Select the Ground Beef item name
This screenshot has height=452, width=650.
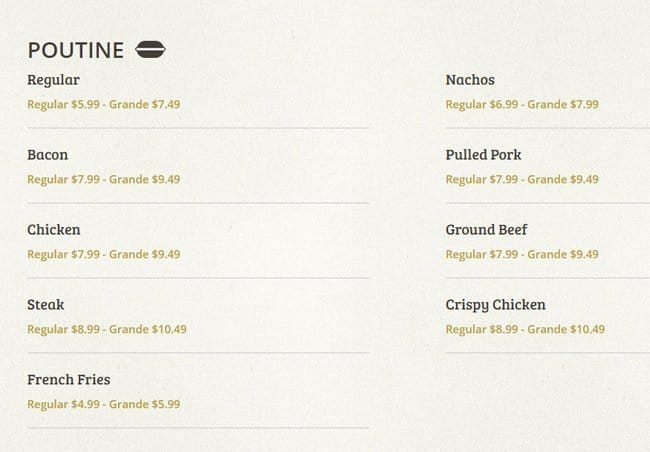click(486, 230)
